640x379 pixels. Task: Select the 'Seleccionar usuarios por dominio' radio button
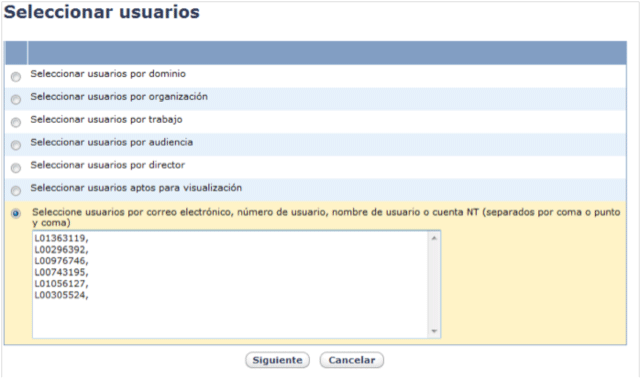[x=16, y=77]
